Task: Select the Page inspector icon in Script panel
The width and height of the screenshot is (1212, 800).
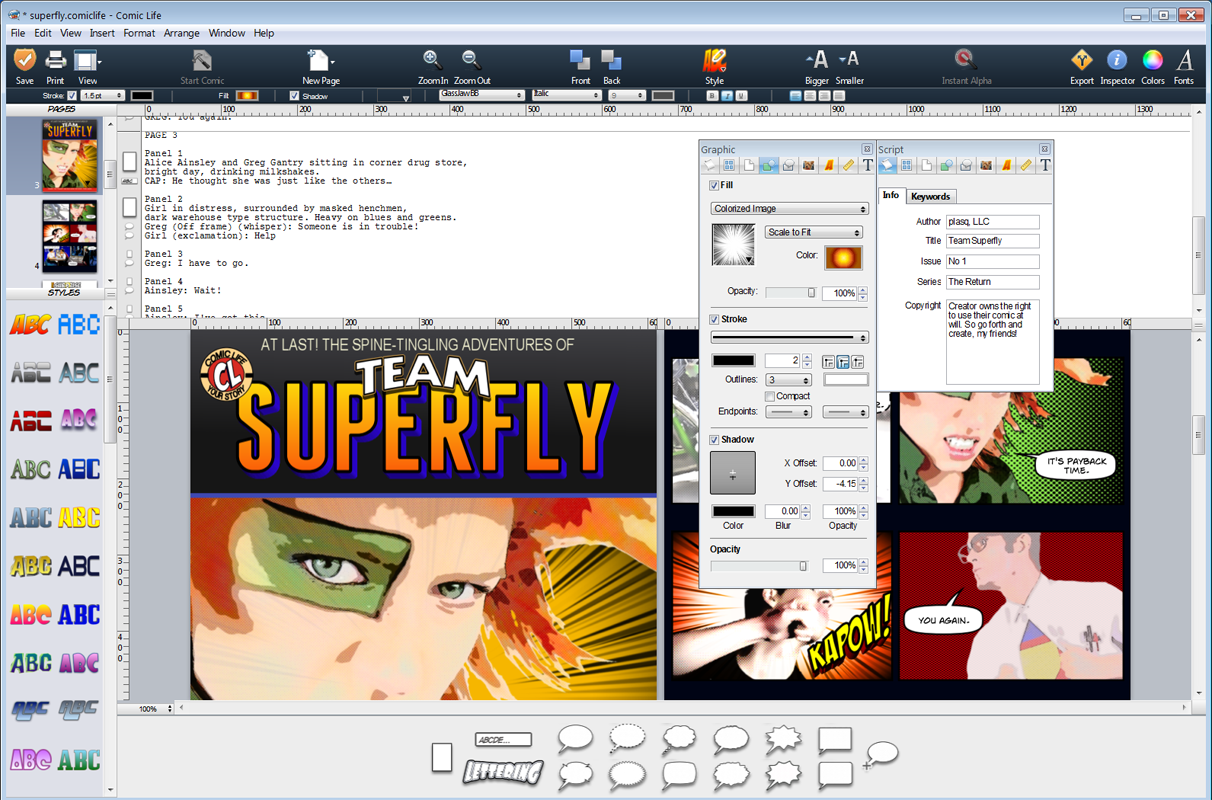Action: (x=927, y=165)
